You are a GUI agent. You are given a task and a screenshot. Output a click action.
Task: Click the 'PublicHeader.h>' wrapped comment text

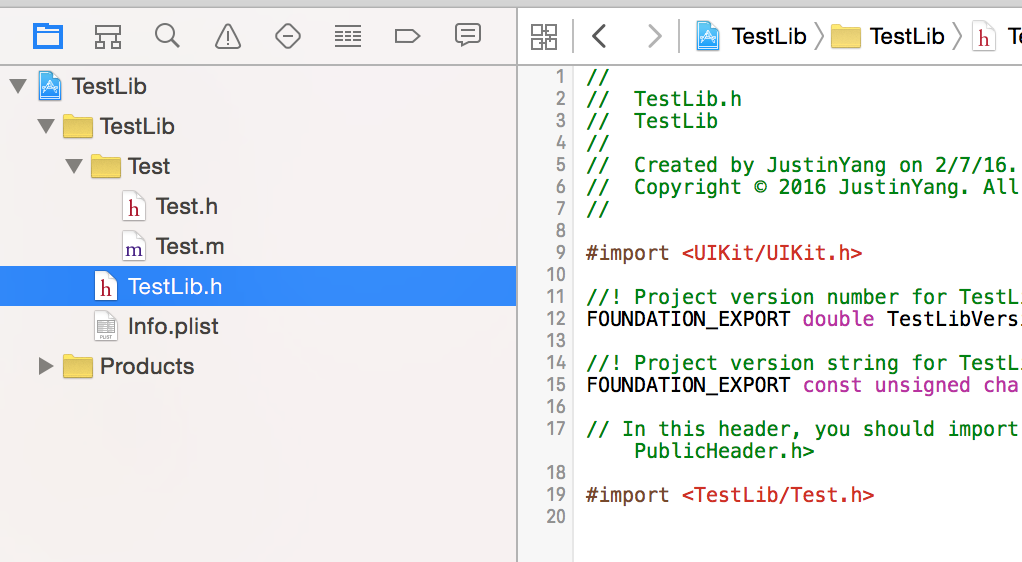tap(724, 451)
